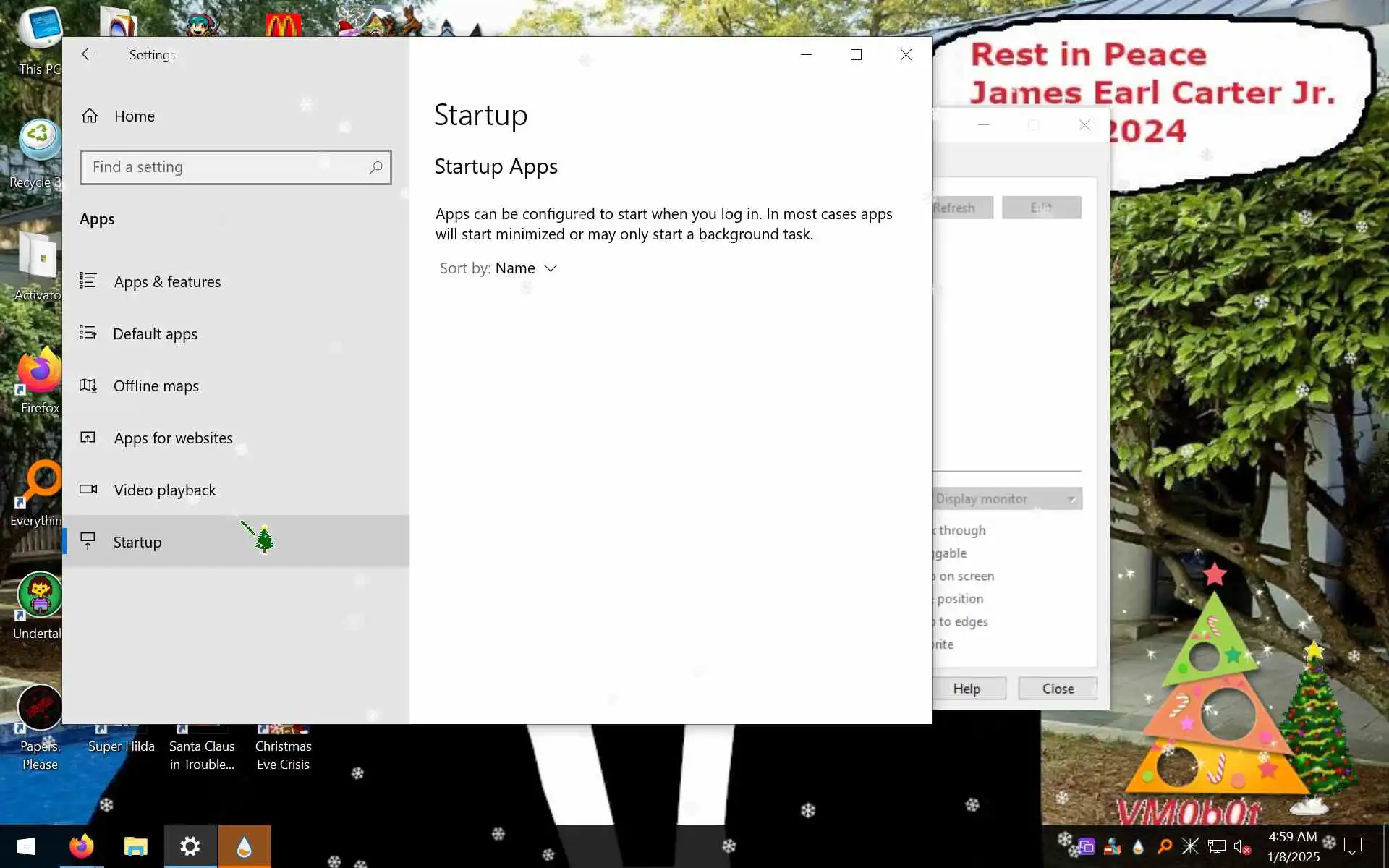Open the Windows Start menu
This screenshot has height=868, width=1389.
pyautogui.click(x=26, y=846)
